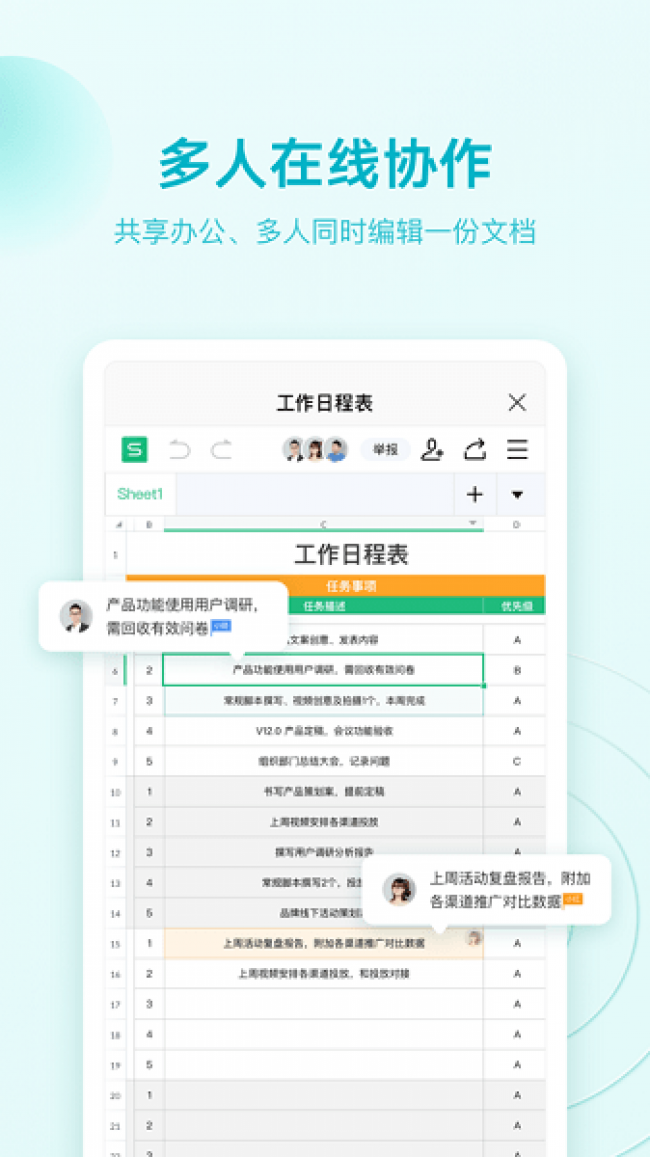Open the add collaborator icon
Viewport: 650px width, 1157px height.
(x=431, y=450)
